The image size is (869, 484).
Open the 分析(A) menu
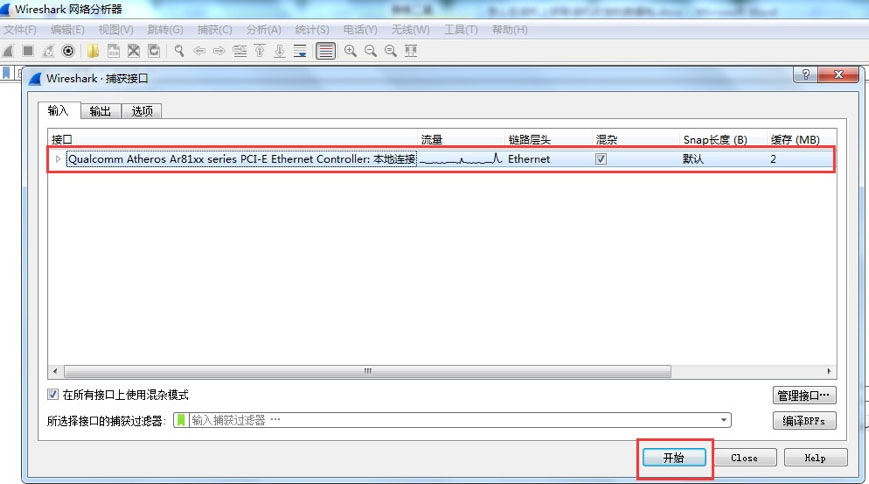(264, 30)
